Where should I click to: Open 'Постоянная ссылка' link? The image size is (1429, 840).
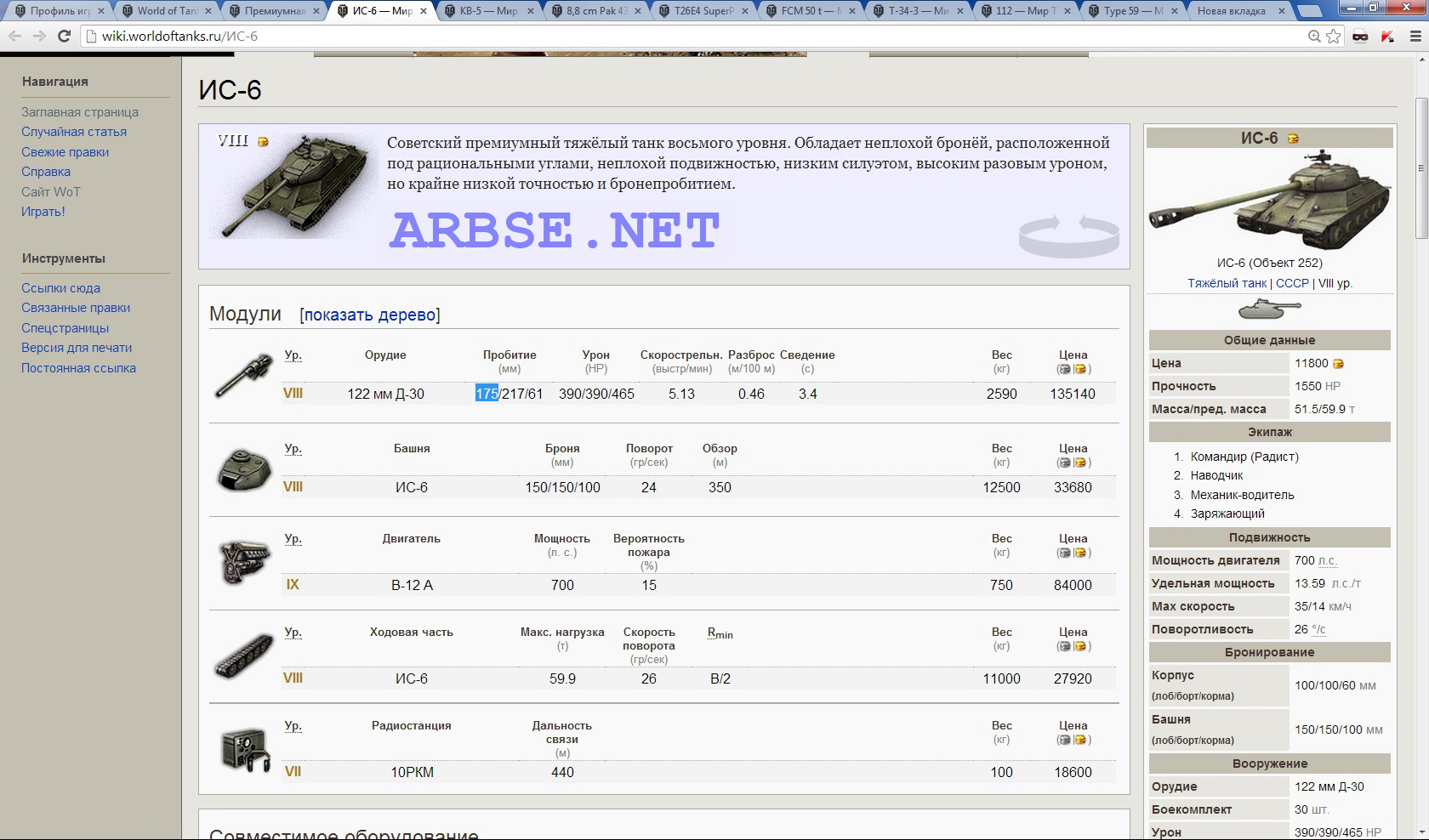click(78, 368)
